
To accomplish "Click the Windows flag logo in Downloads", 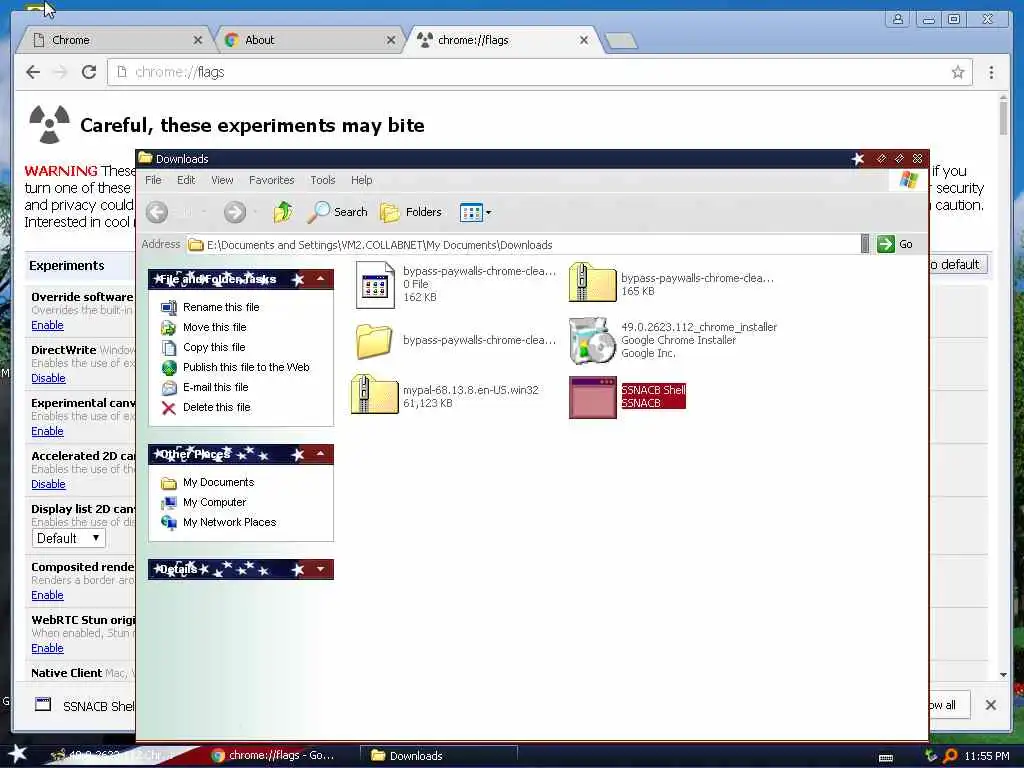I will 908,180.
